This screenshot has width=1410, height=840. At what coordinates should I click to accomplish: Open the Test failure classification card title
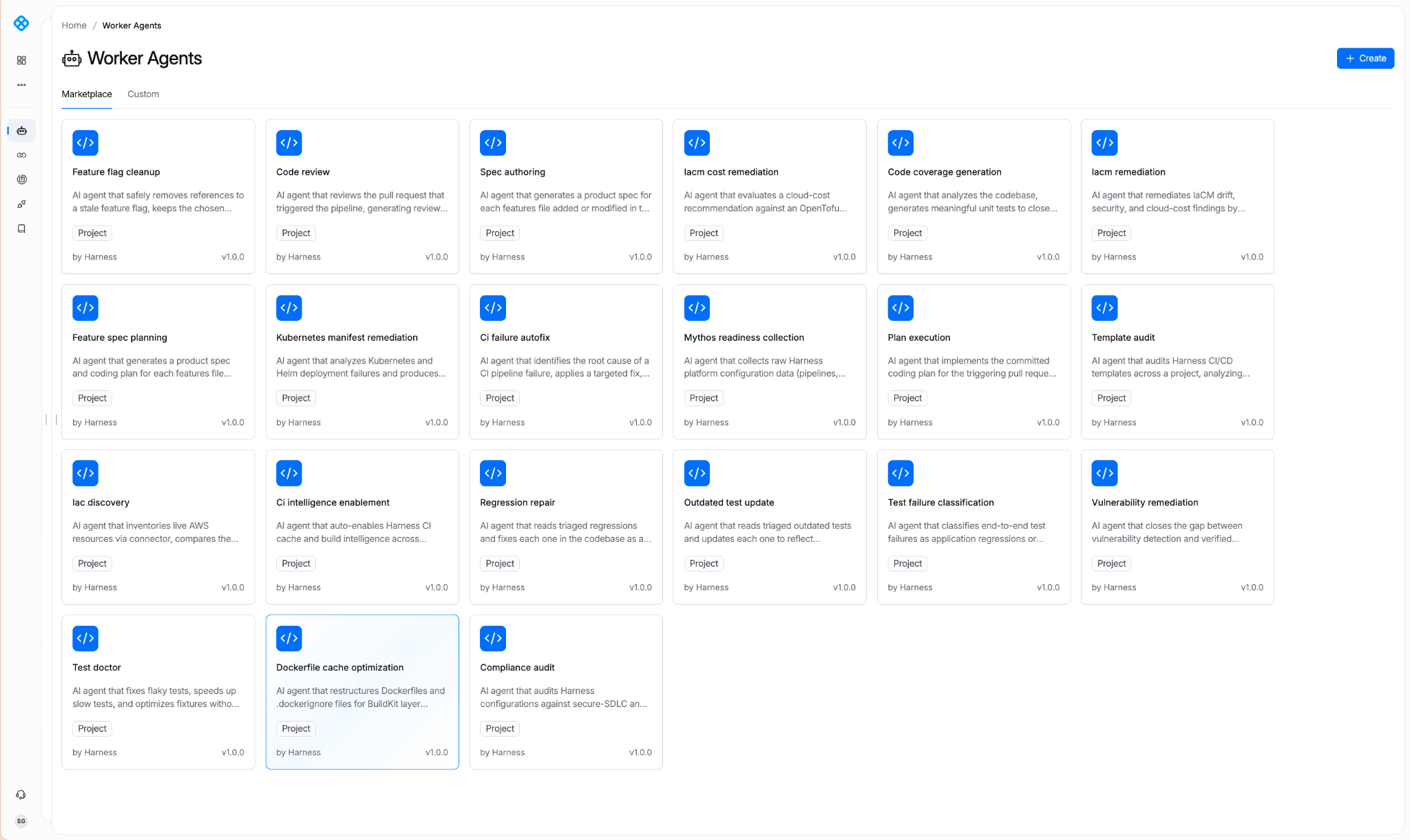(940, 503)
